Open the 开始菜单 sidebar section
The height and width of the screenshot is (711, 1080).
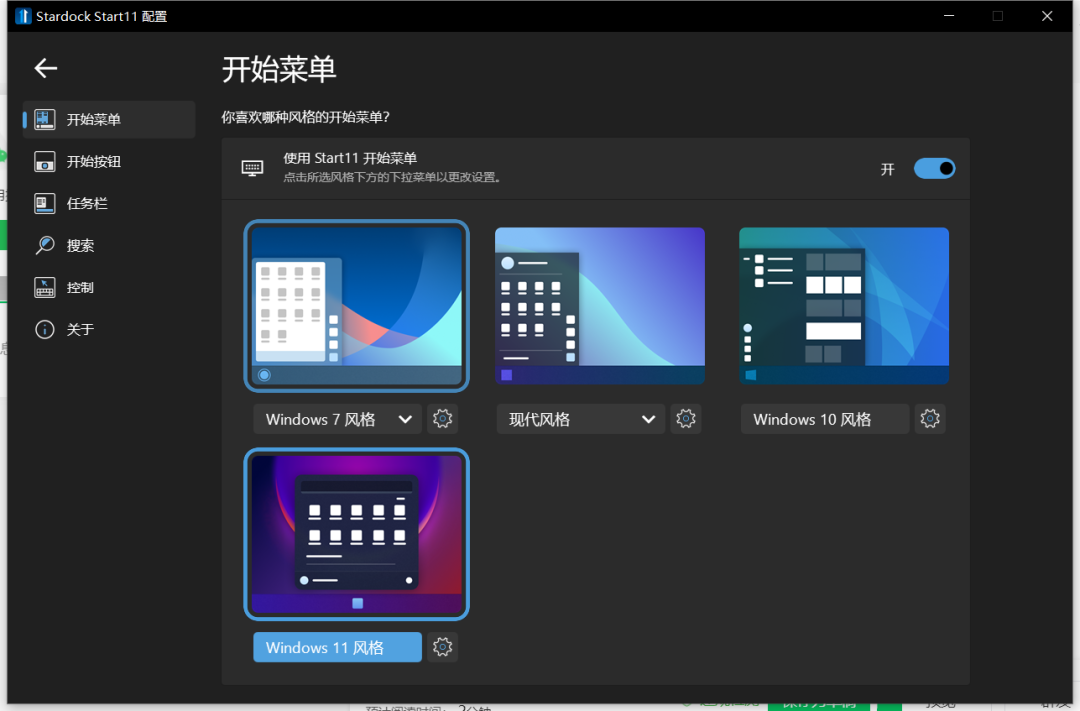point(109,120)
